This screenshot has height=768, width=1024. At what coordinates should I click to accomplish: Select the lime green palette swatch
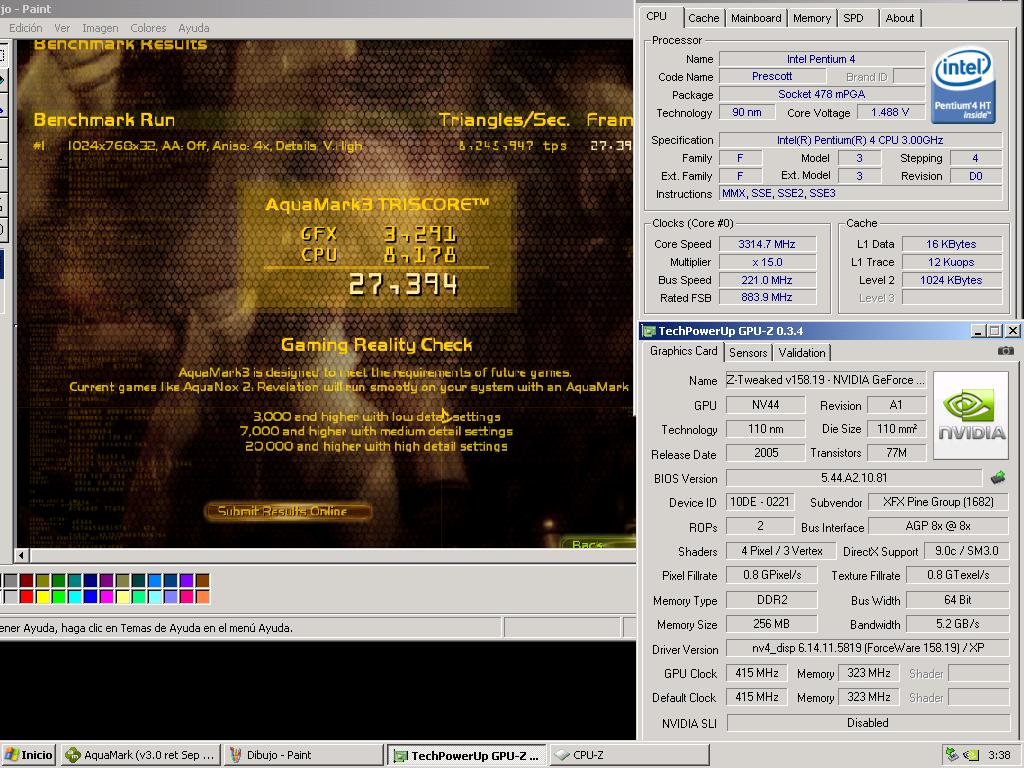click(58, 596)
